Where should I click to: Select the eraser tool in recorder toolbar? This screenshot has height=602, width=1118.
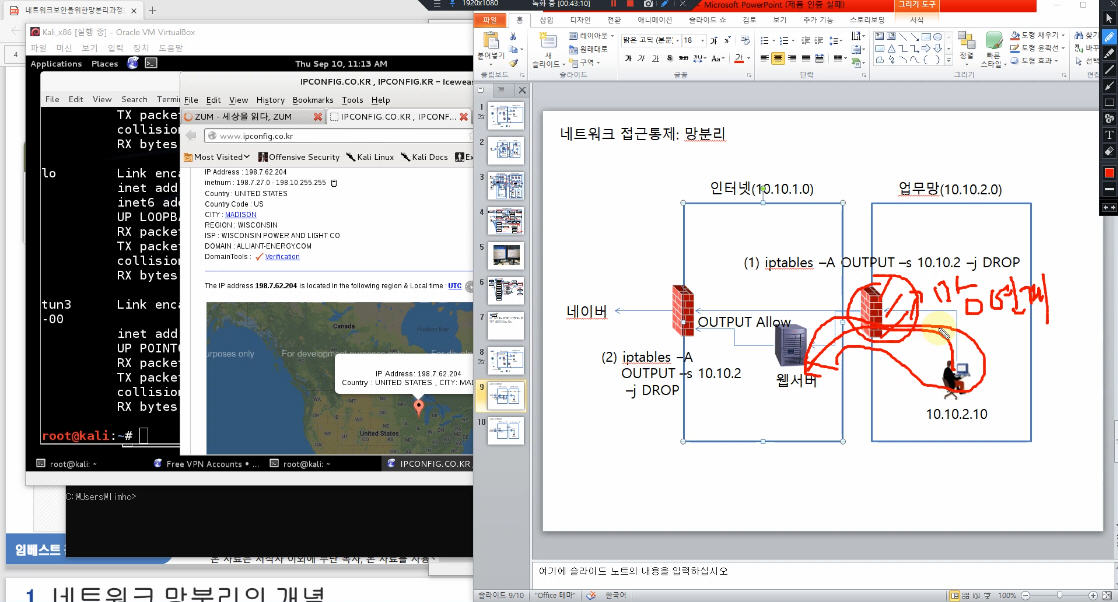[1109, 151]
